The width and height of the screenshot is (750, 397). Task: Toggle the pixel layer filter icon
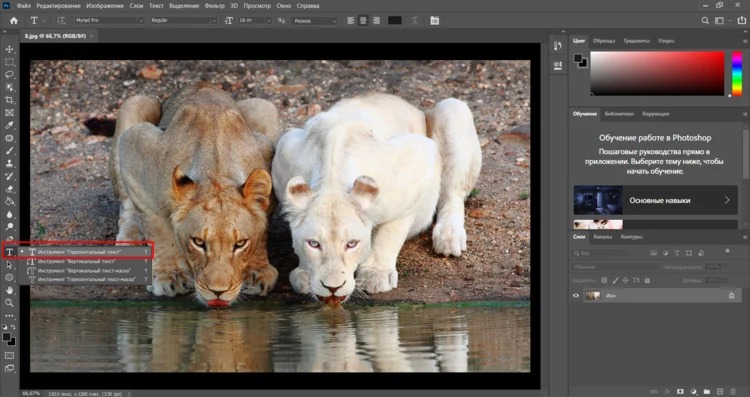(654, 253)
